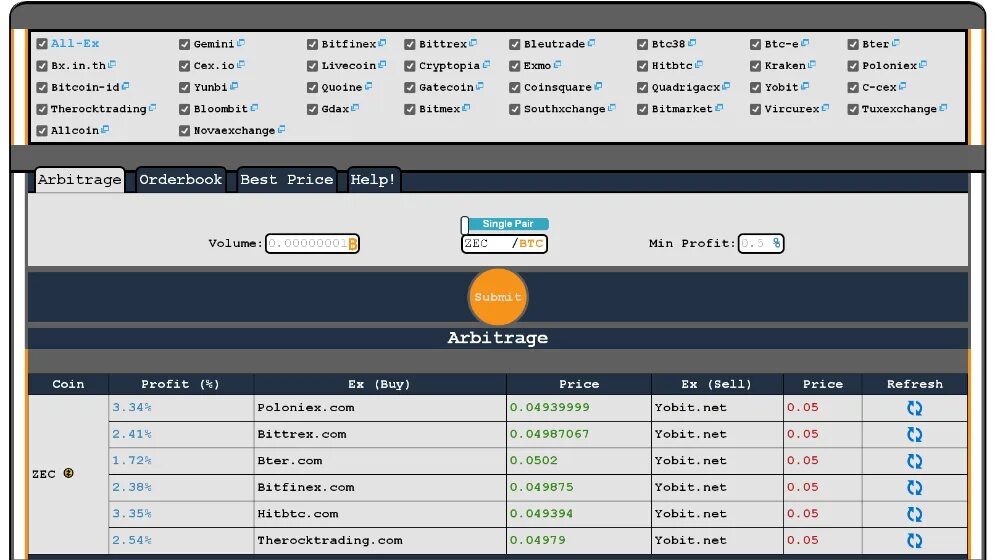1000x560 pixels.
Task: Open Novaexchange external link icon
Action: (281, 130)
